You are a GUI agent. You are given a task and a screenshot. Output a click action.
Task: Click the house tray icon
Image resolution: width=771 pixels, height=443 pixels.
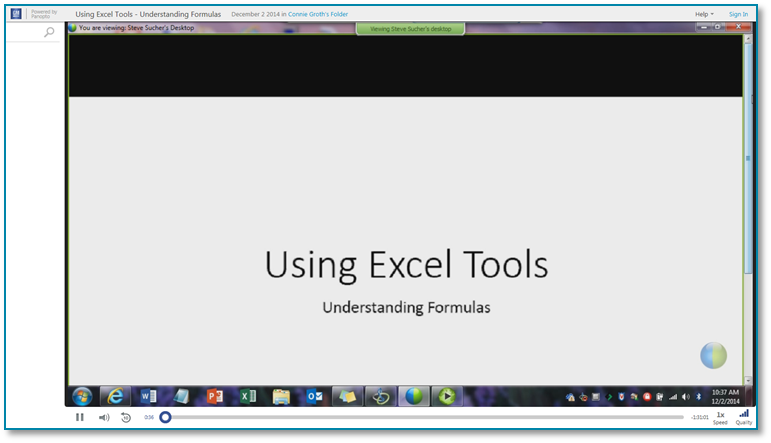tap(570, 397)
